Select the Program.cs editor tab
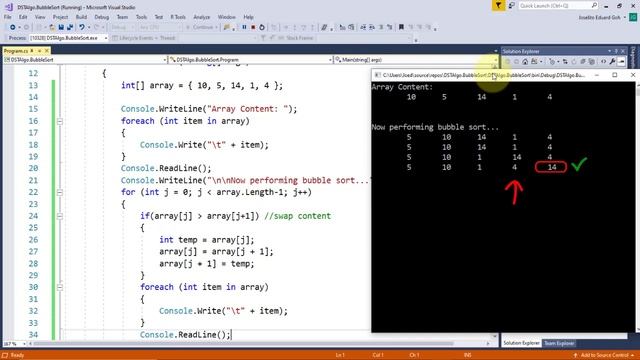Screen dimensions: 640x360 point(16,51)
